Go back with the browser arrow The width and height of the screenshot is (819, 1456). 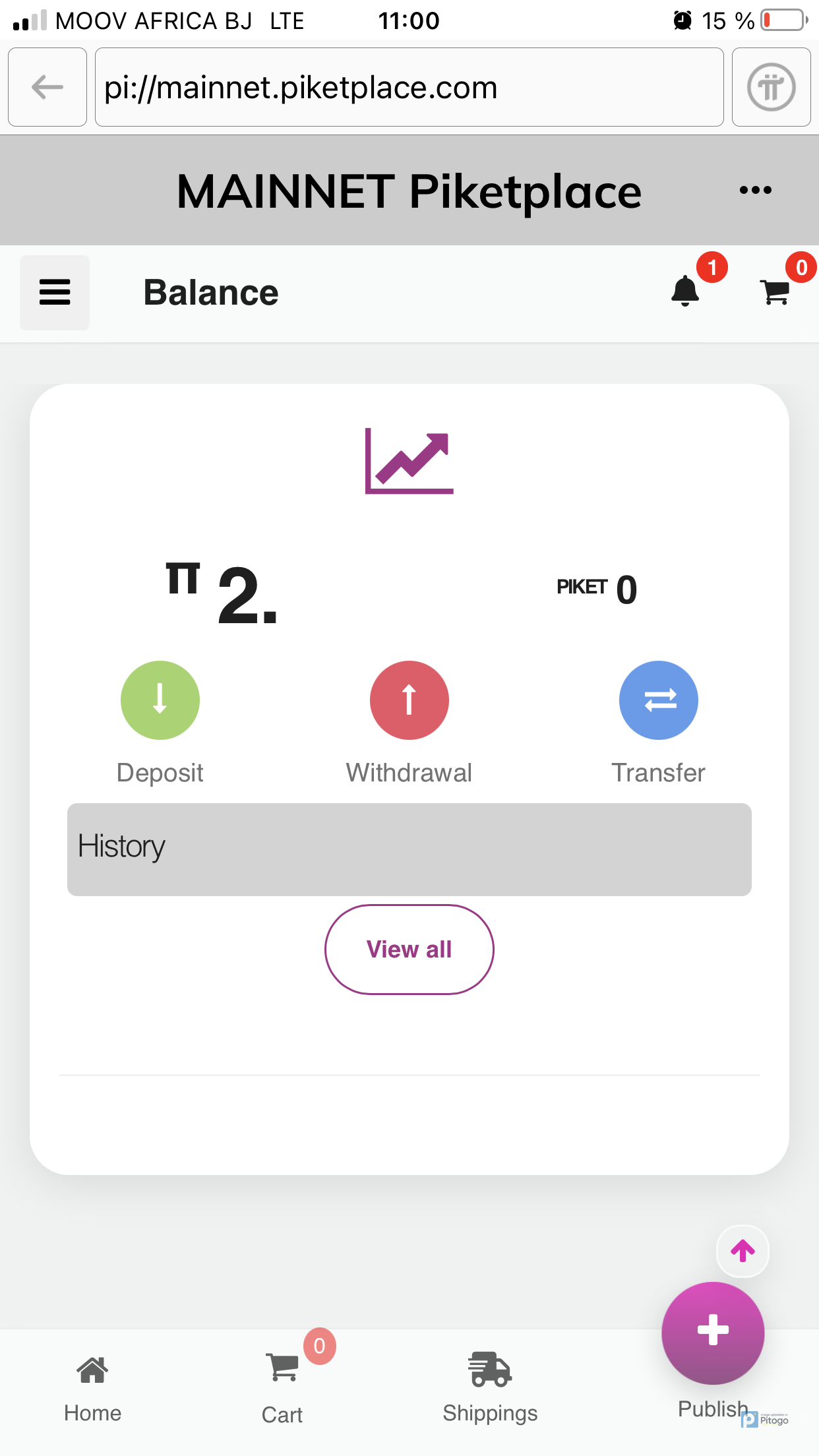(47, 87)
